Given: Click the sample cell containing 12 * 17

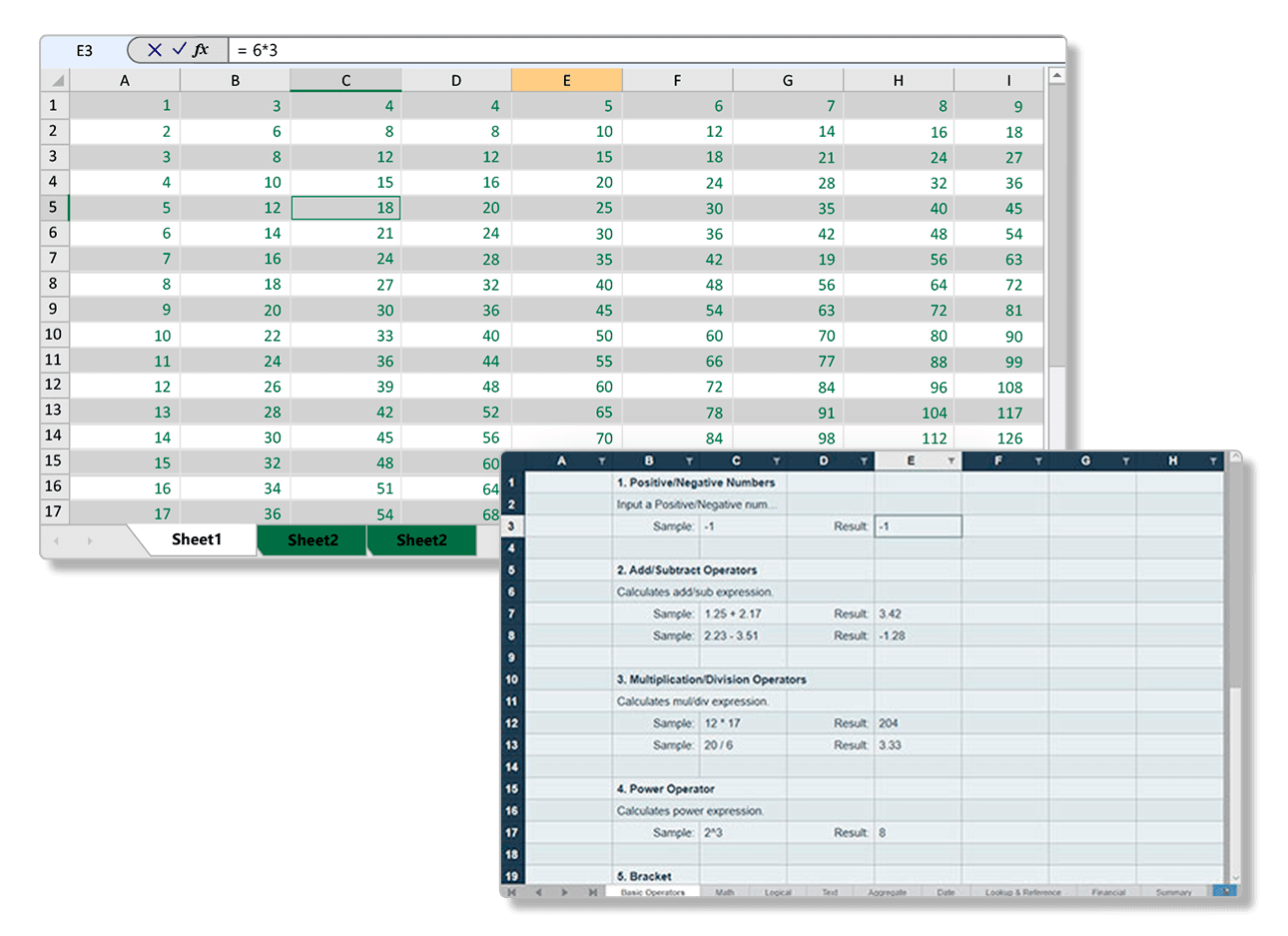Looking at the screenshot, I should coord(743,723).
